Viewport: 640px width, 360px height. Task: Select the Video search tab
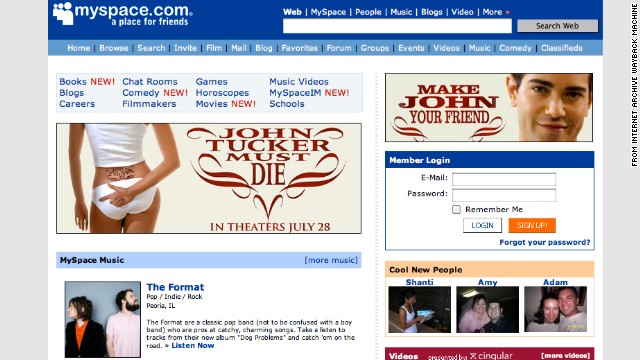pyautogui.click(x=462, y=12)
